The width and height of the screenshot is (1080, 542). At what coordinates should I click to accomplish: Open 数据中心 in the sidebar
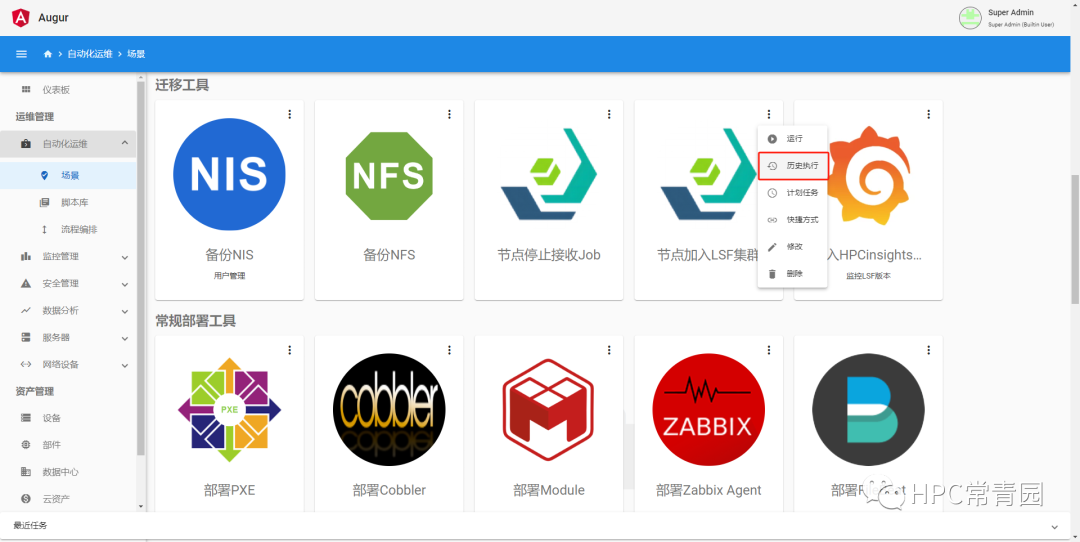click(x=68, y=472)
